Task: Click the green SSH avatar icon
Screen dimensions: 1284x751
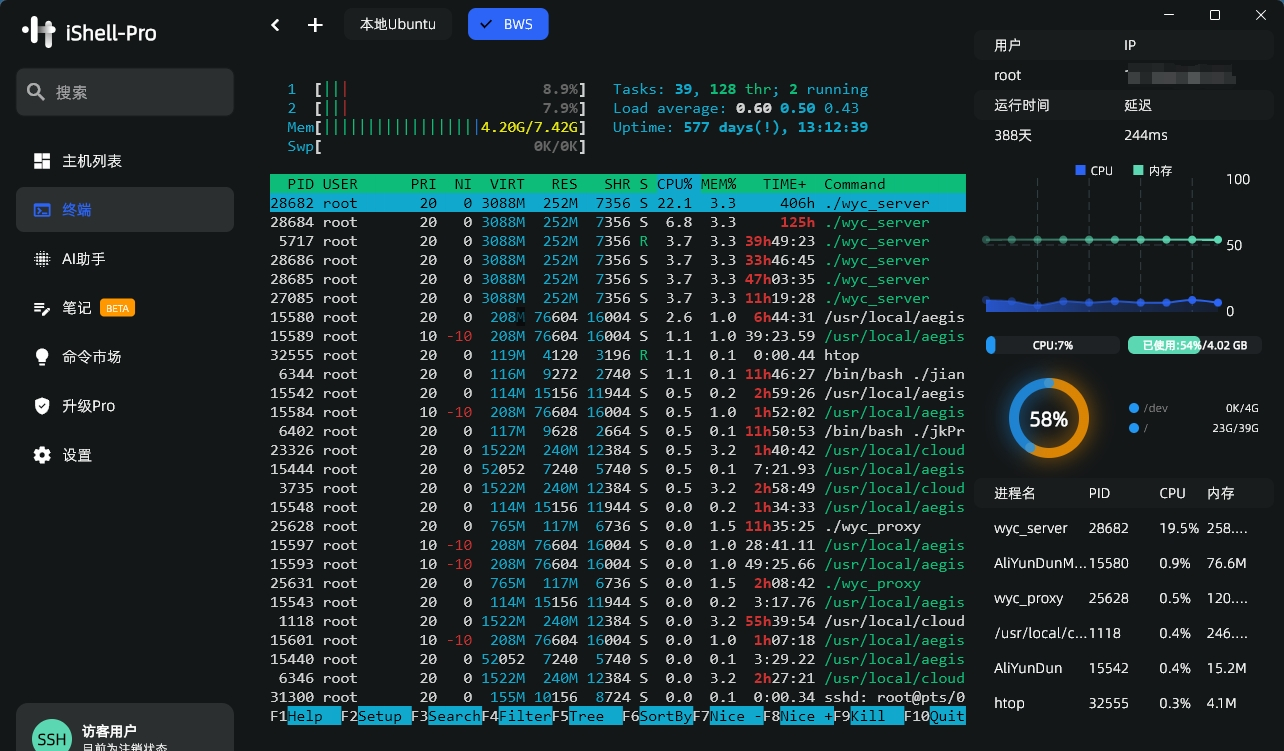Action: point(51,738)
